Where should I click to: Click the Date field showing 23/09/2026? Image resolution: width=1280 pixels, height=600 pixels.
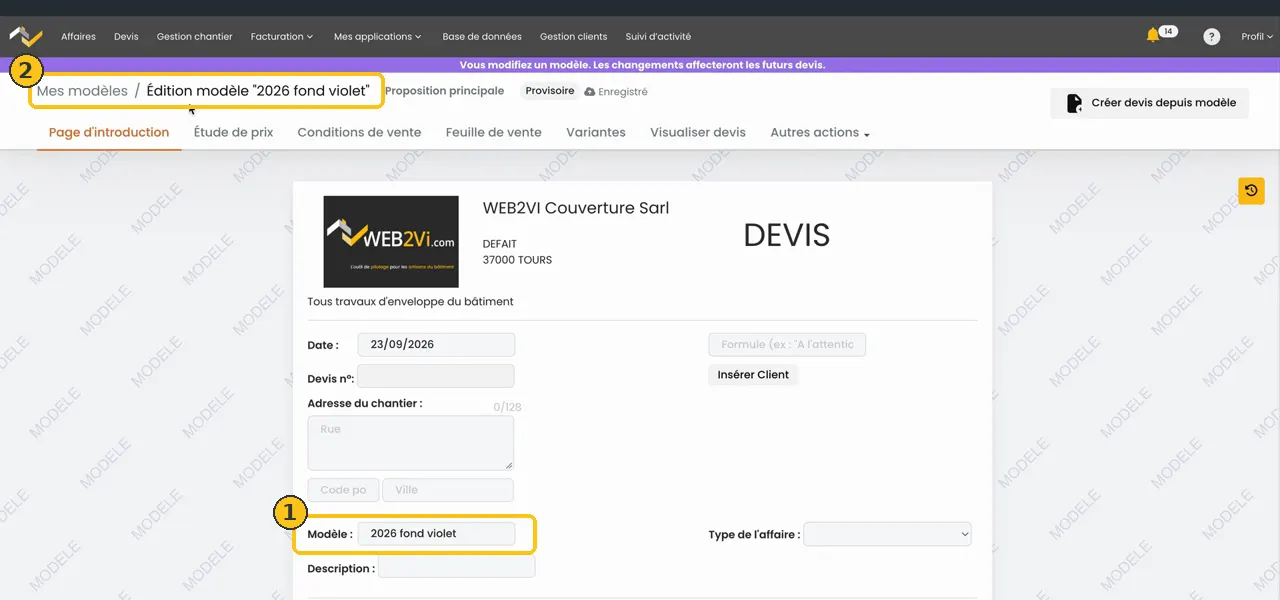(x=436, y=345)
